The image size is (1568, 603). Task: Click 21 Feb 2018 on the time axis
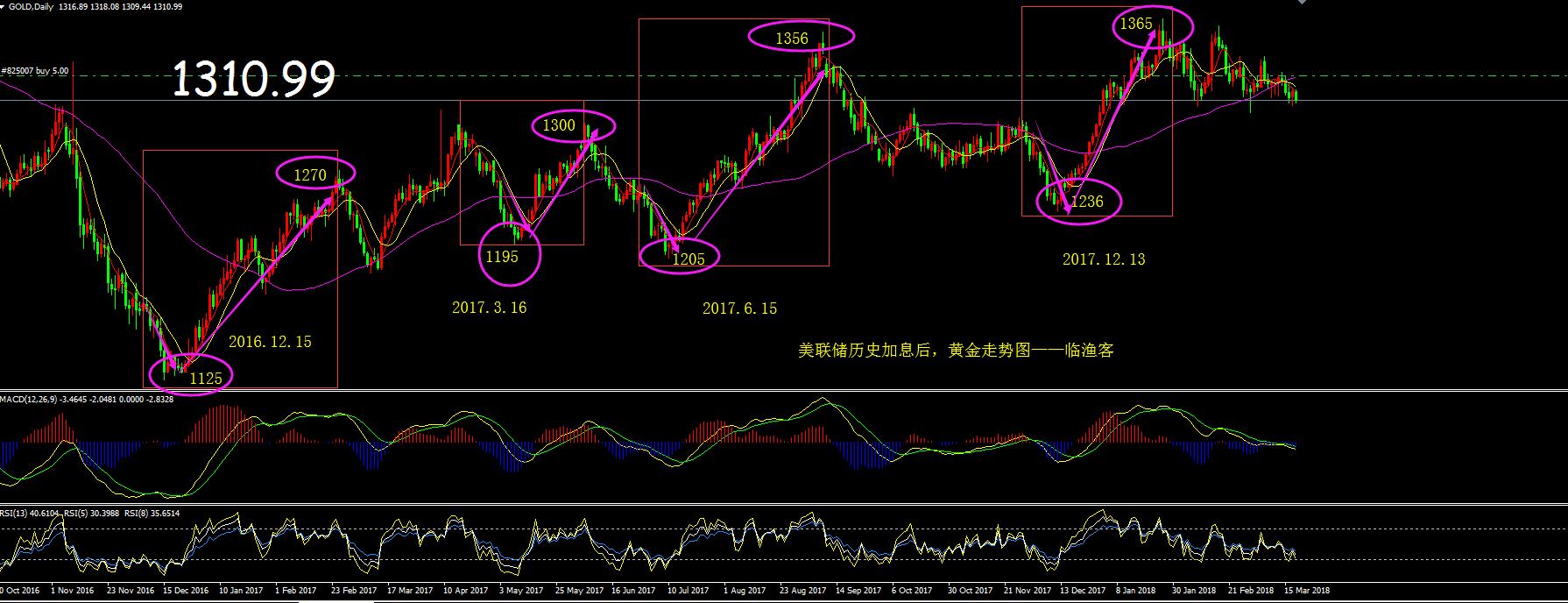pos(1251,591)
